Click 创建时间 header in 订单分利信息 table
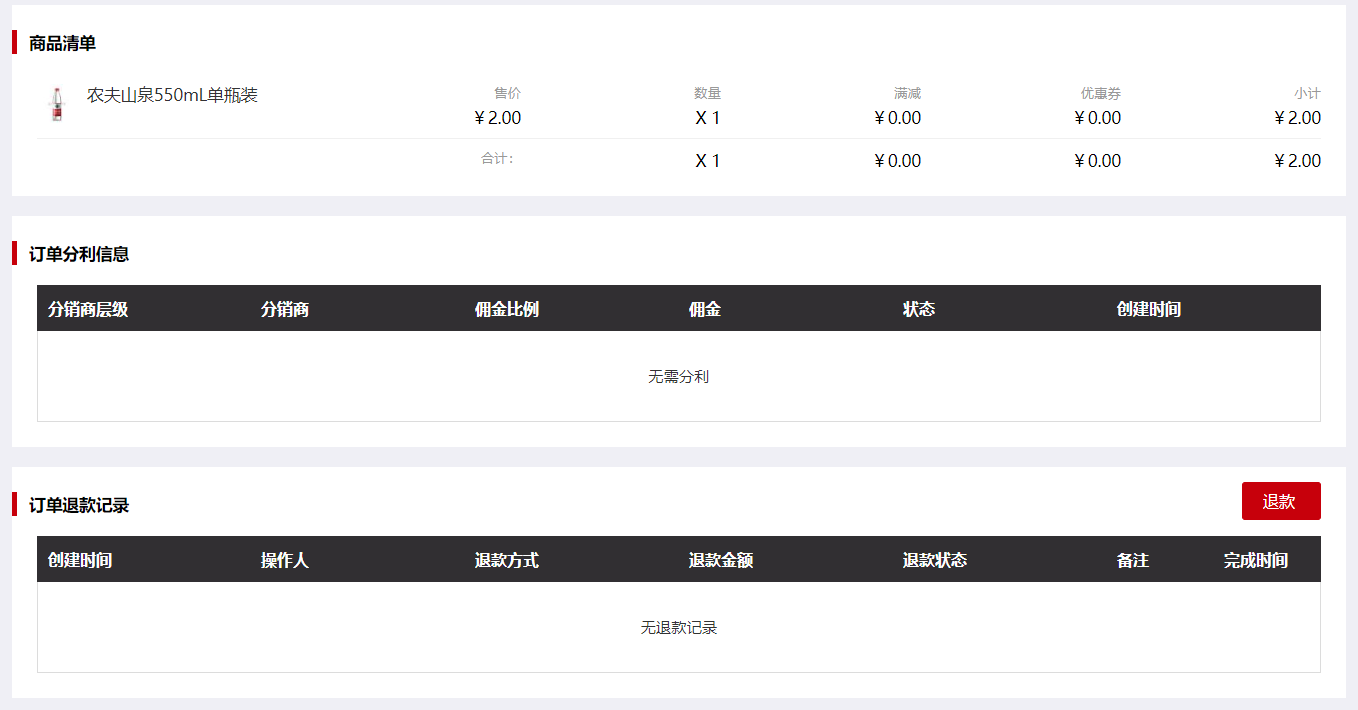The width and height of the screenshot is (1358, 710). (x=1149, y=309)
